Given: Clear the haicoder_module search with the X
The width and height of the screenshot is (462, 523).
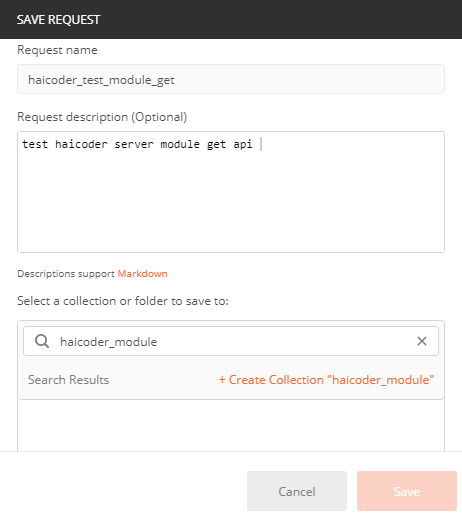Looking at the screenshot, I should click(x=422, y=341).
